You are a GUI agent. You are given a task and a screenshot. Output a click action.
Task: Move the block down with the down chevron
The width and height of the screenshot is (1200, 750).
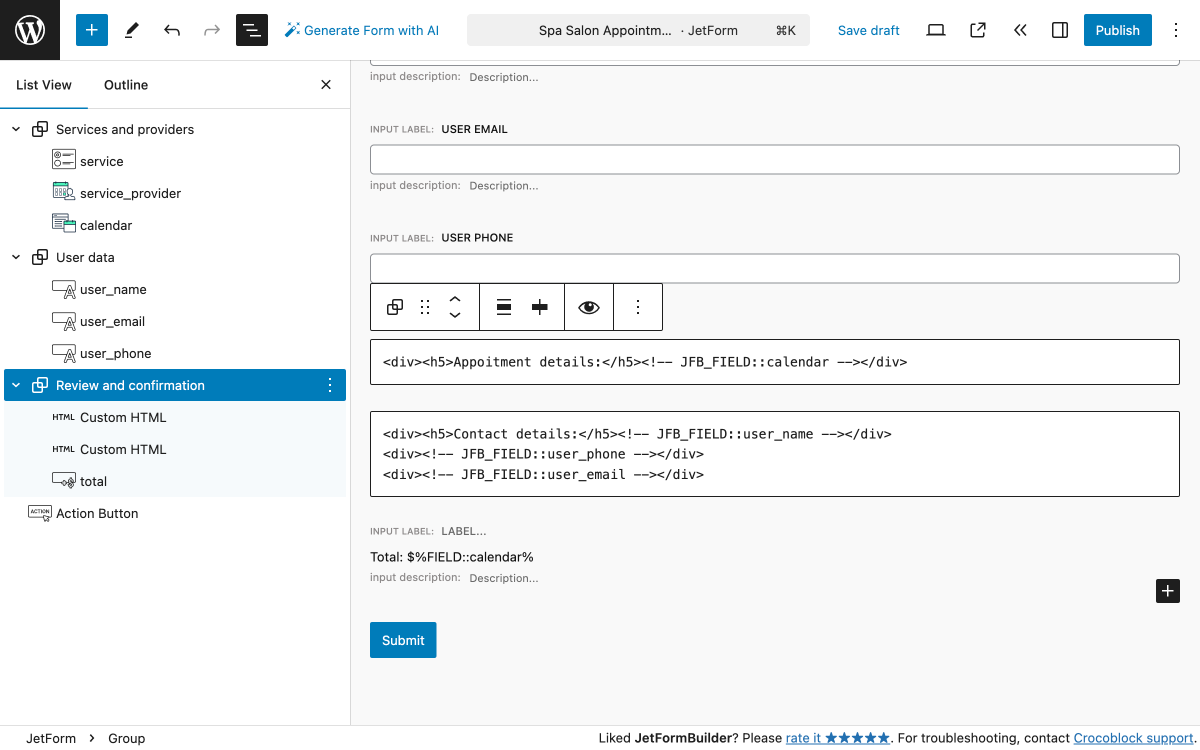pos(455,315)
